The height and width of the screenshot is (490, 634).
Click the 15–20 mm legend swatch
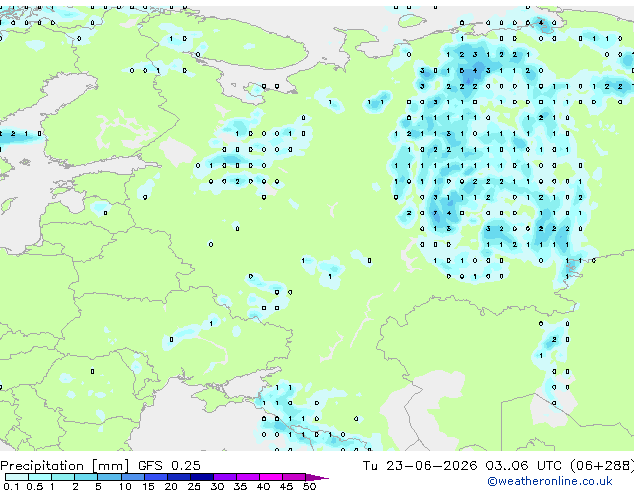(156, 477)
